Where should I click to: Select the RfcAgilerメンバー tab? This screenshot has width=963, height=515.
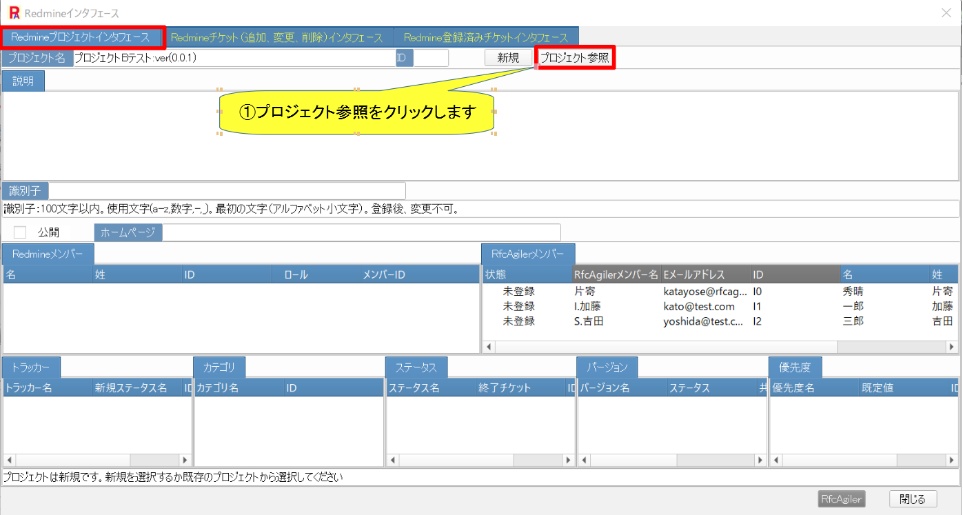pos(528,254)
